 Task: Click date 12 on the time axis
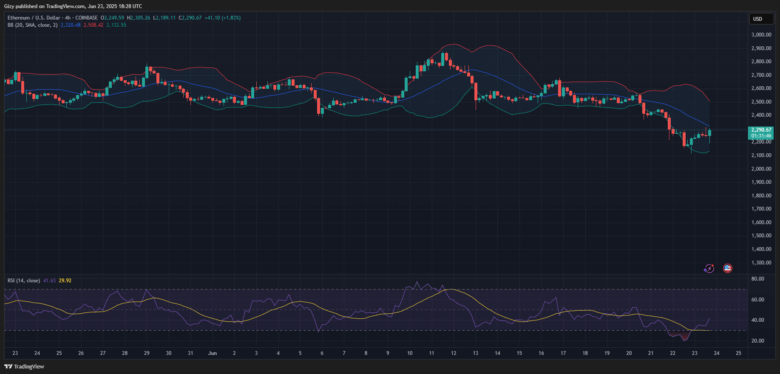pyautogui.click(x=453, y=353)
